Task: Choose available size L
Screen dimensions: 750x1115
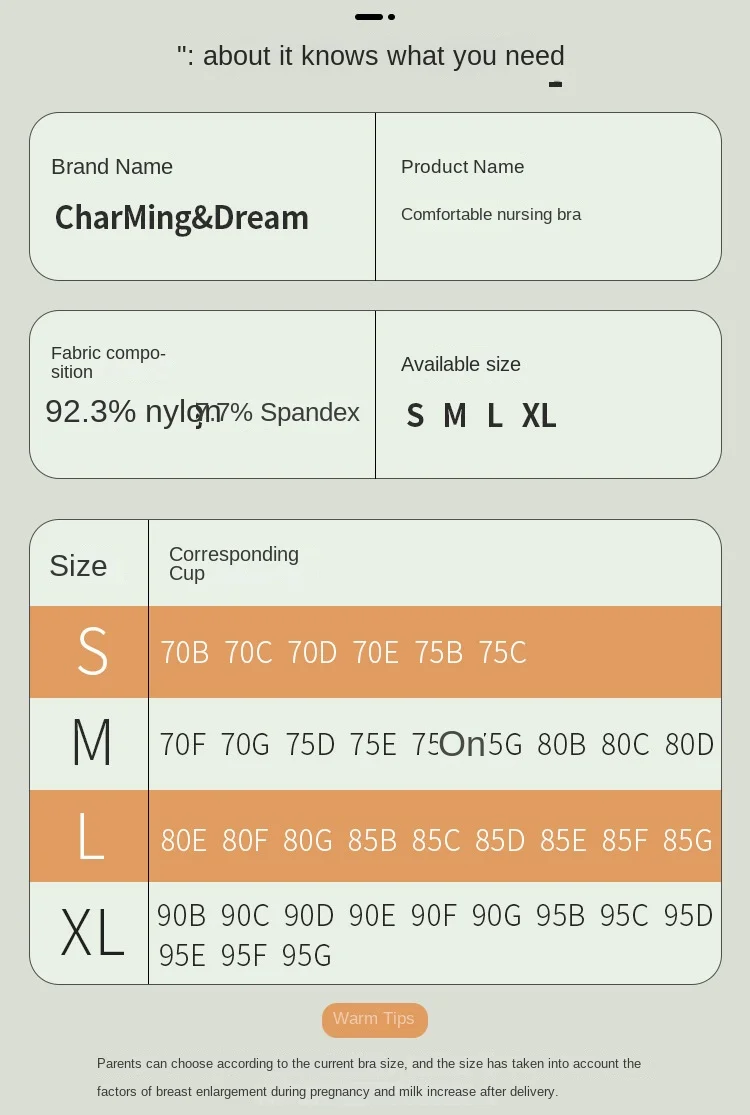Action: 495,415
